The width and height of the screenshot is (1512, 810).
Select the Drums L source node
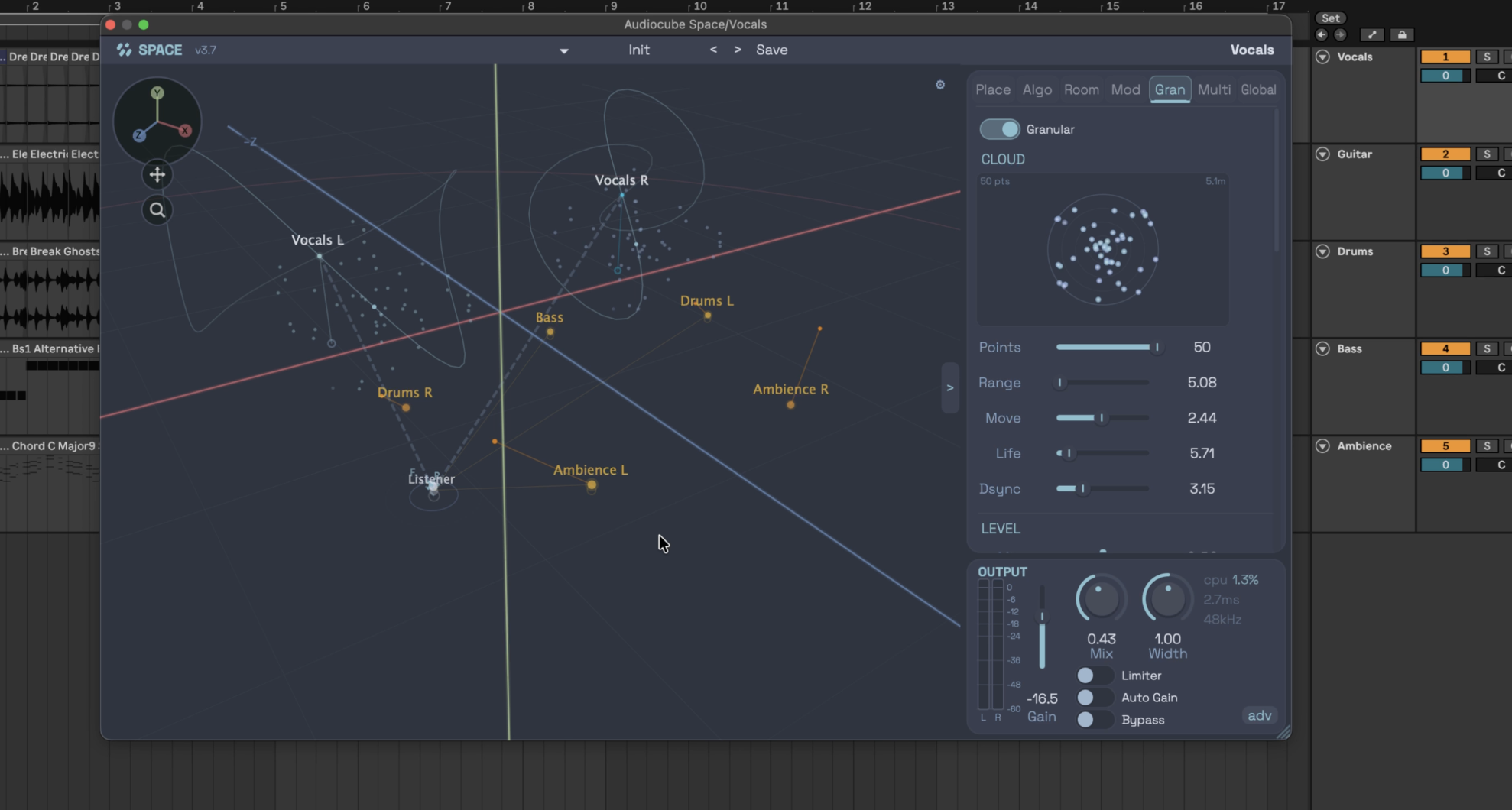[708, 315]
